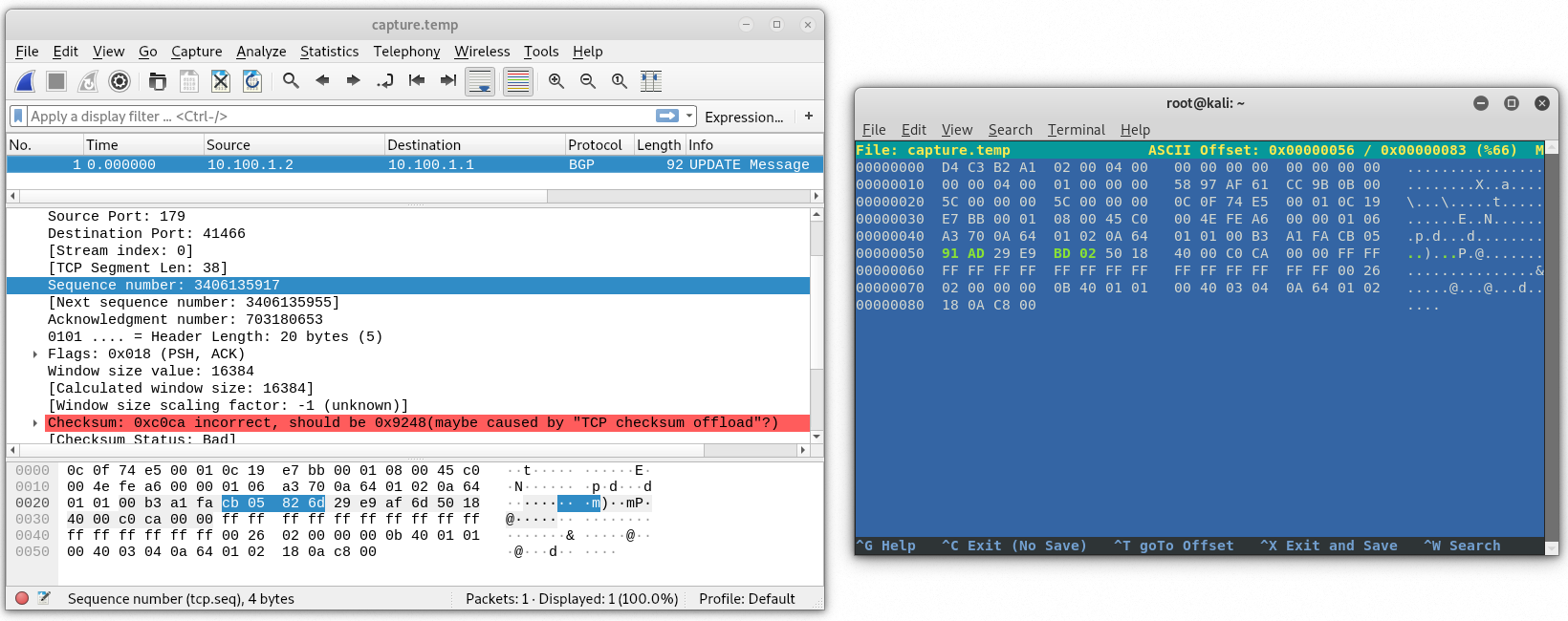Toggle packet list colorization
The image size is (1568, 621).
[518, 81]
